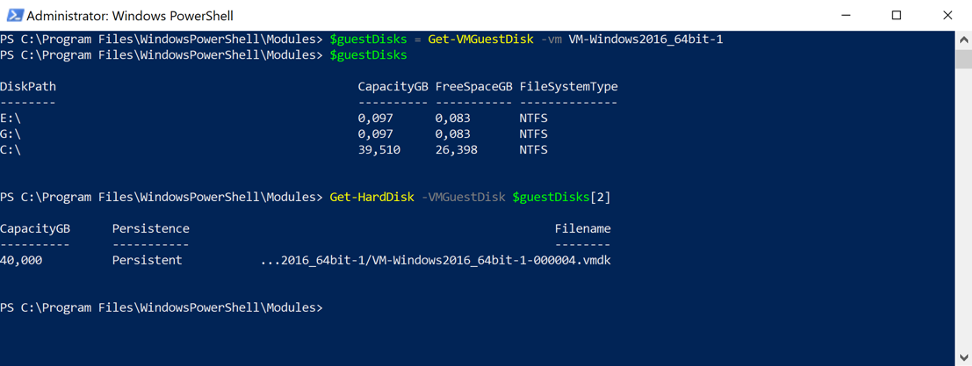Close the PowerShell window
This screenshot has width=972, height=366.
pos(947,16)
